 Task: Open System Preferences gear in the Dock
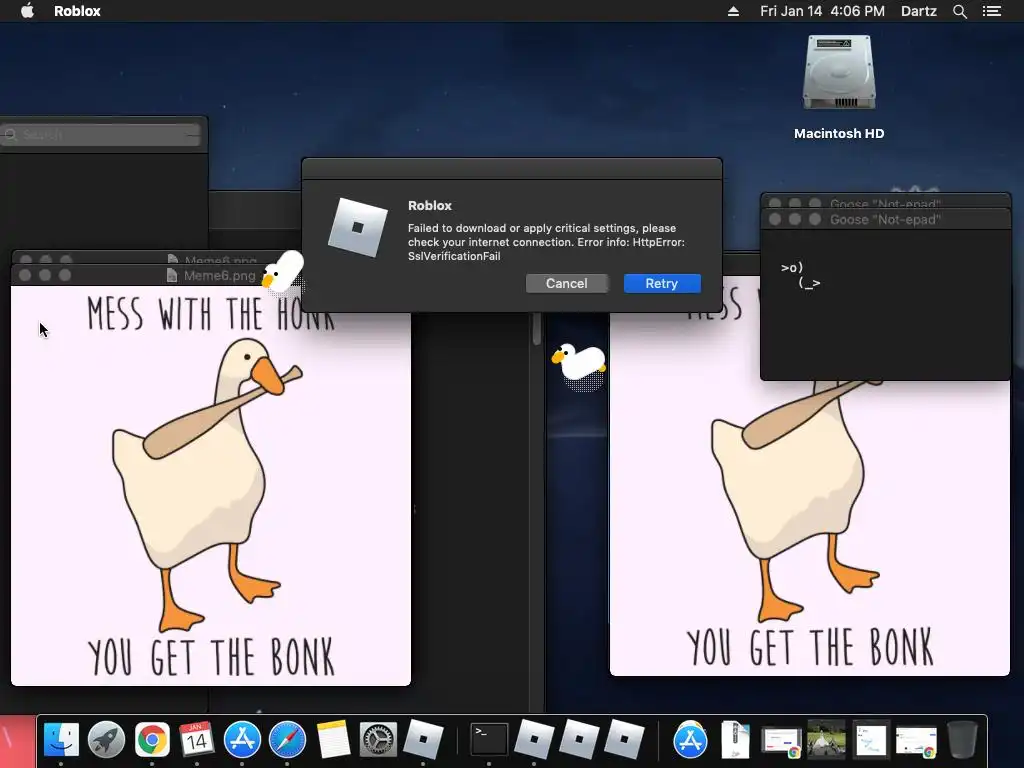(378, 740)
